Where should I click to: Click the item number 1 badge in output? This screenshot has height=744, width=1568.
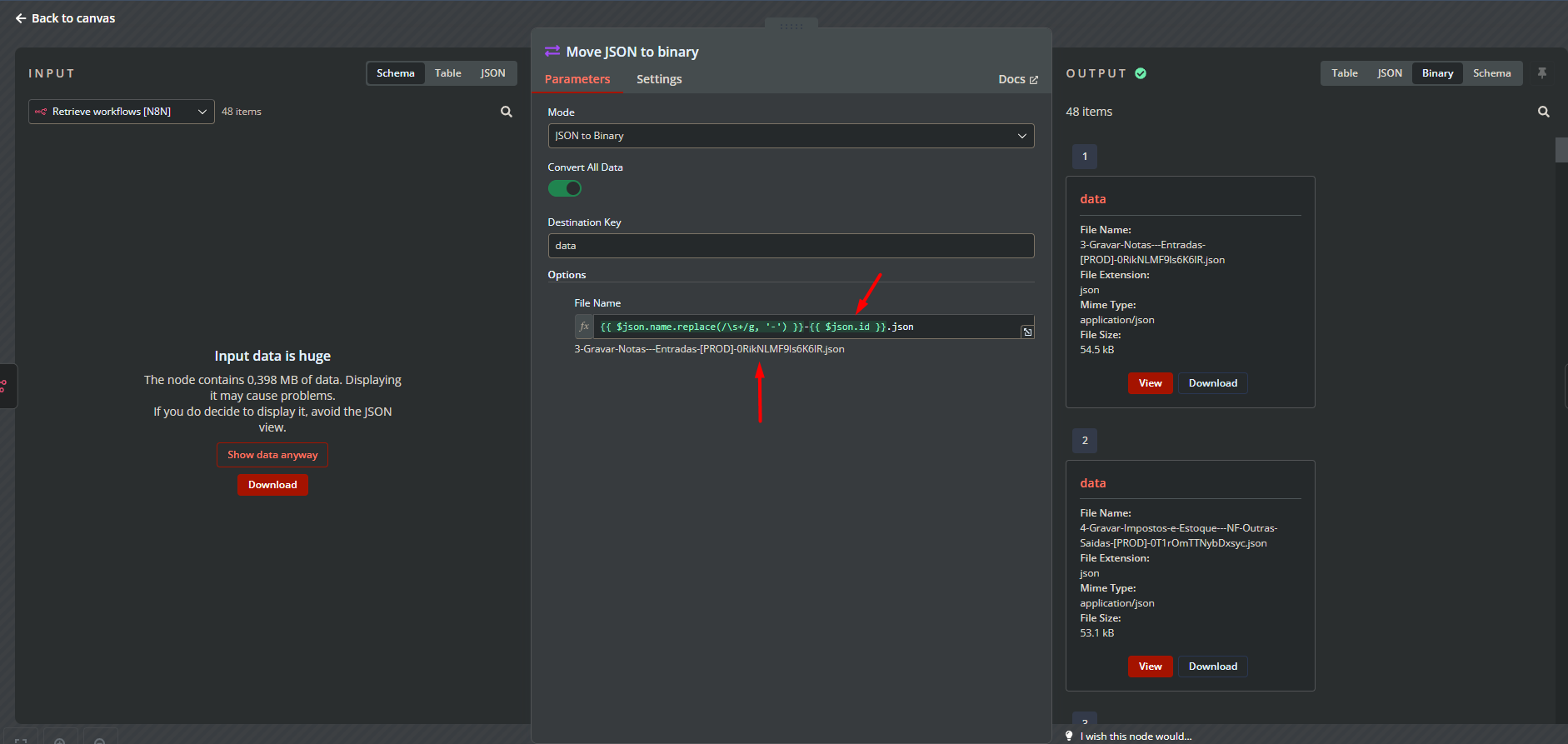[x=1085, y=157]
